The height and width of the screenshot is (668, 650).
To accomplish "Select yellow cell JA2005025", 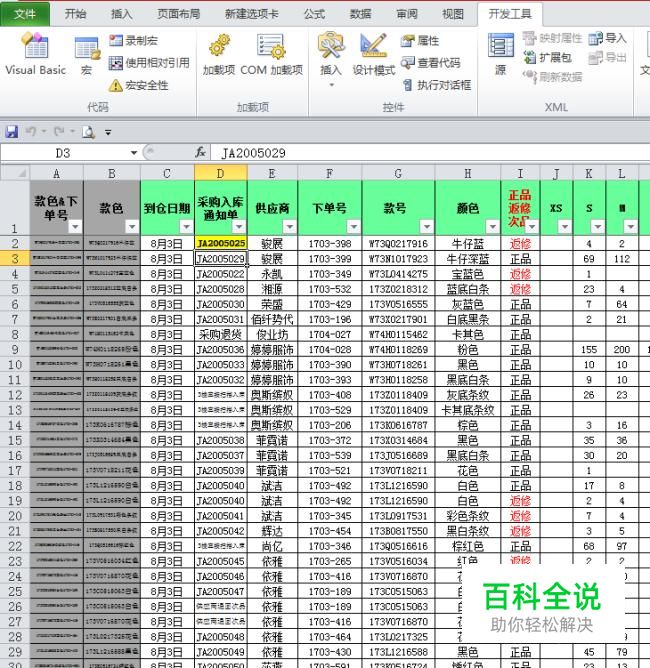I will [221, 244].
